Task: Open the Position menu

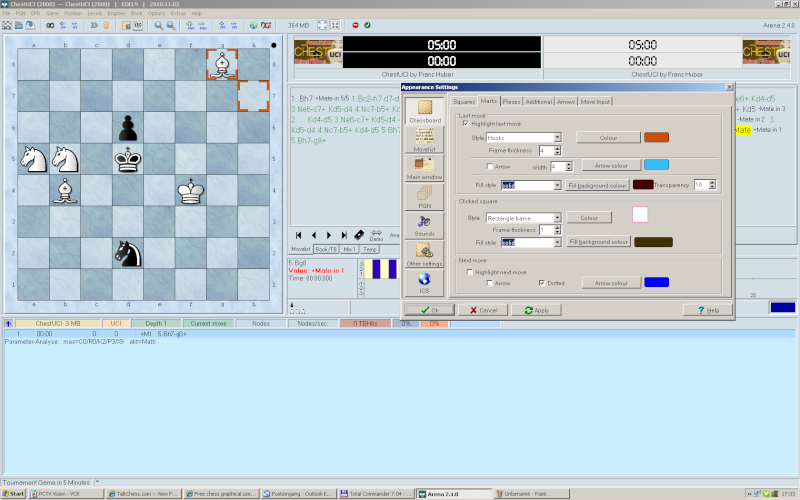Action: (73, 13)
